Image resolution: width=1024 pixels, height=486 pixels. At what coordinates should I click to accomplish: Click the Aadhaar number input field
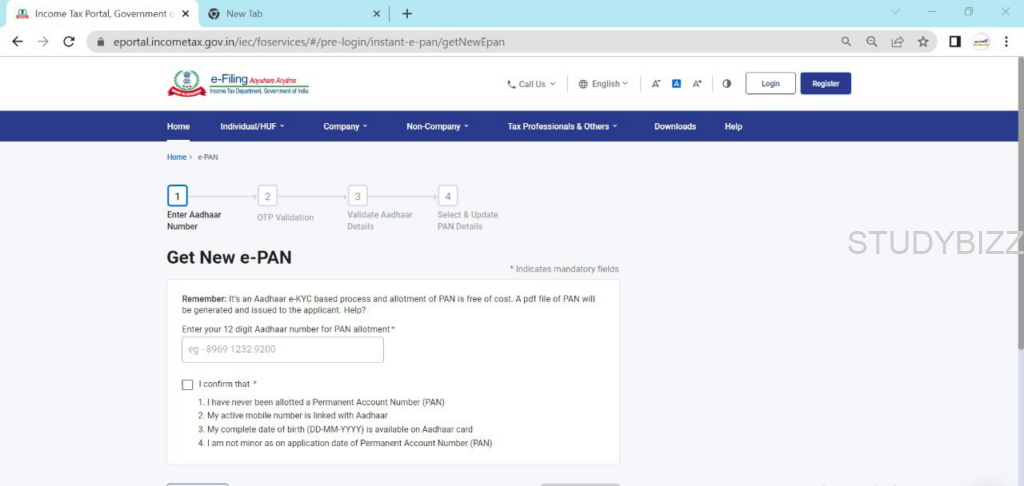click(x=283, y=350)
